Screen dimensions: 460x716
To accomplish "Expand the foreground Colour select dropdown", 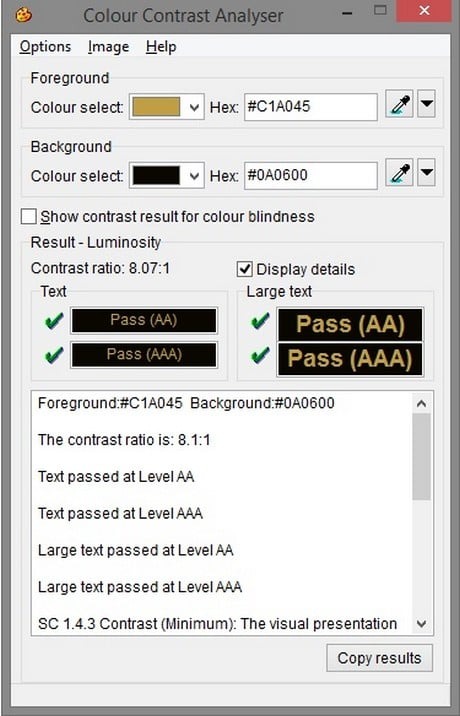I will (x=194, y=107).
